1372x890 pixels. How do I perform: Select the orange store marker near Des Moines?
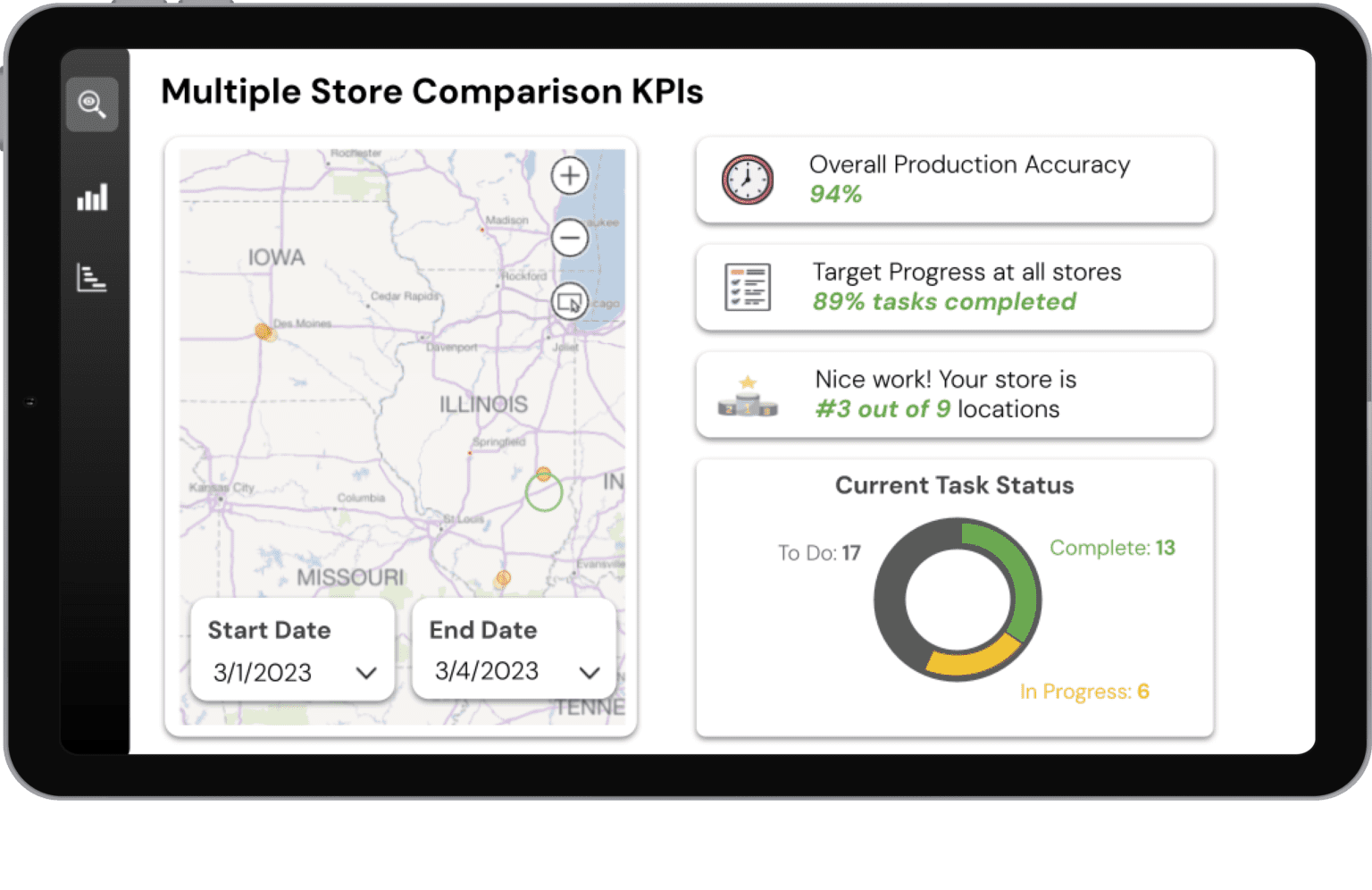click(264, 332)
